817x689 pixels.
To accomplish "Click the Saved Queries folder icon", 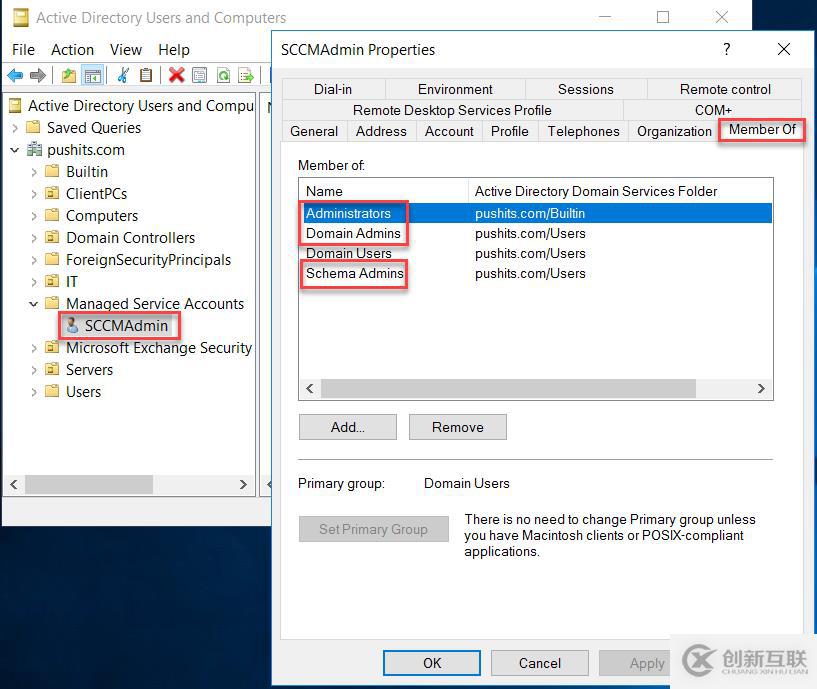I will (x=34, y=127).
